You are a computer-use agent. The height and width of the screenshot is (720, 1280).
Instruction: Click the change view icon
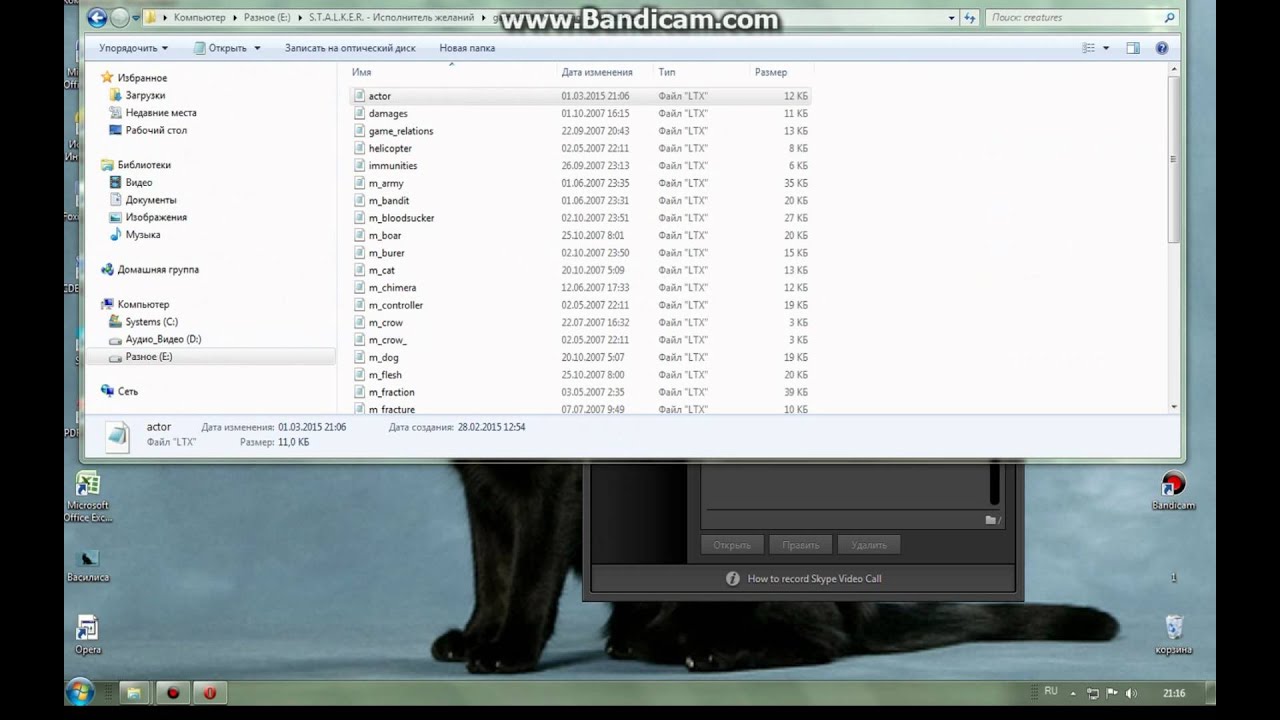coord(1089,48)
